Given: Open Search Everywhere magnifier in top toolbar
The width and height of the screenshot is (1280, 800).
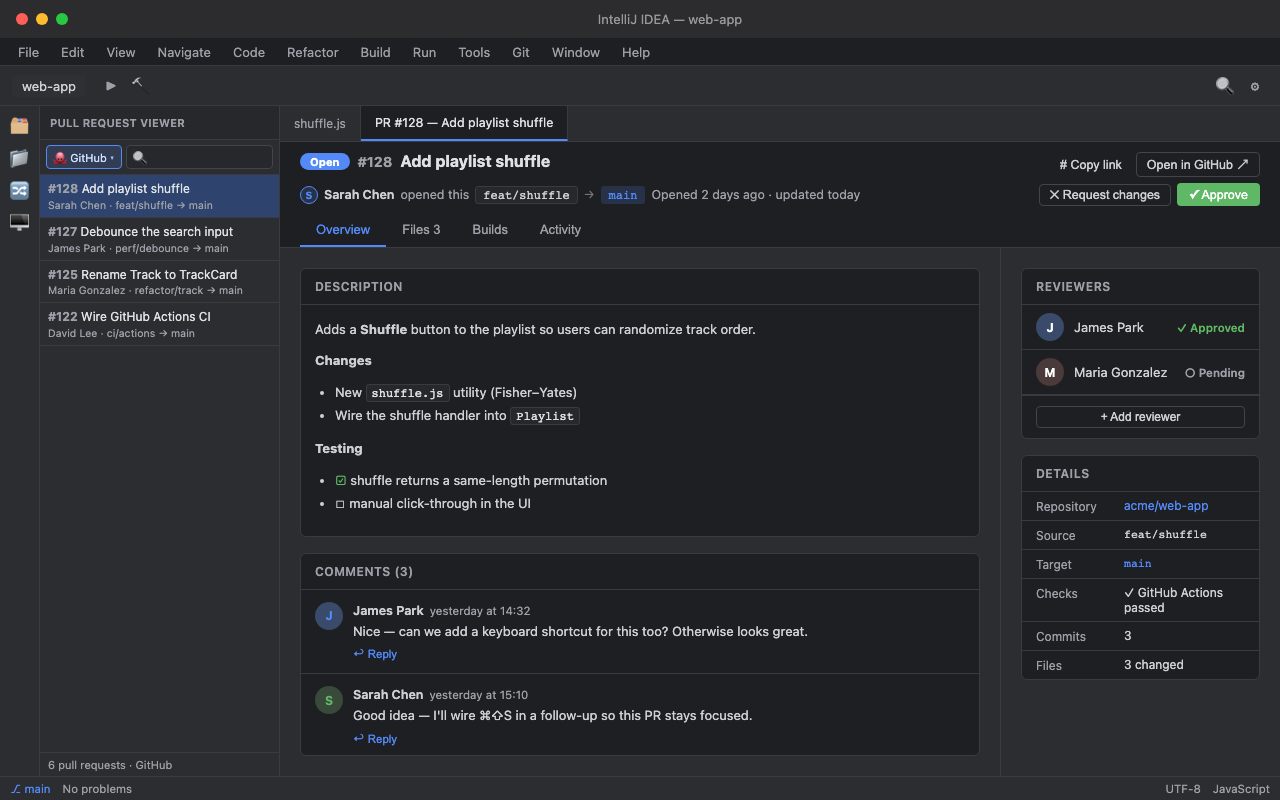Looking at the screenshot, I should click(1224, 86).
